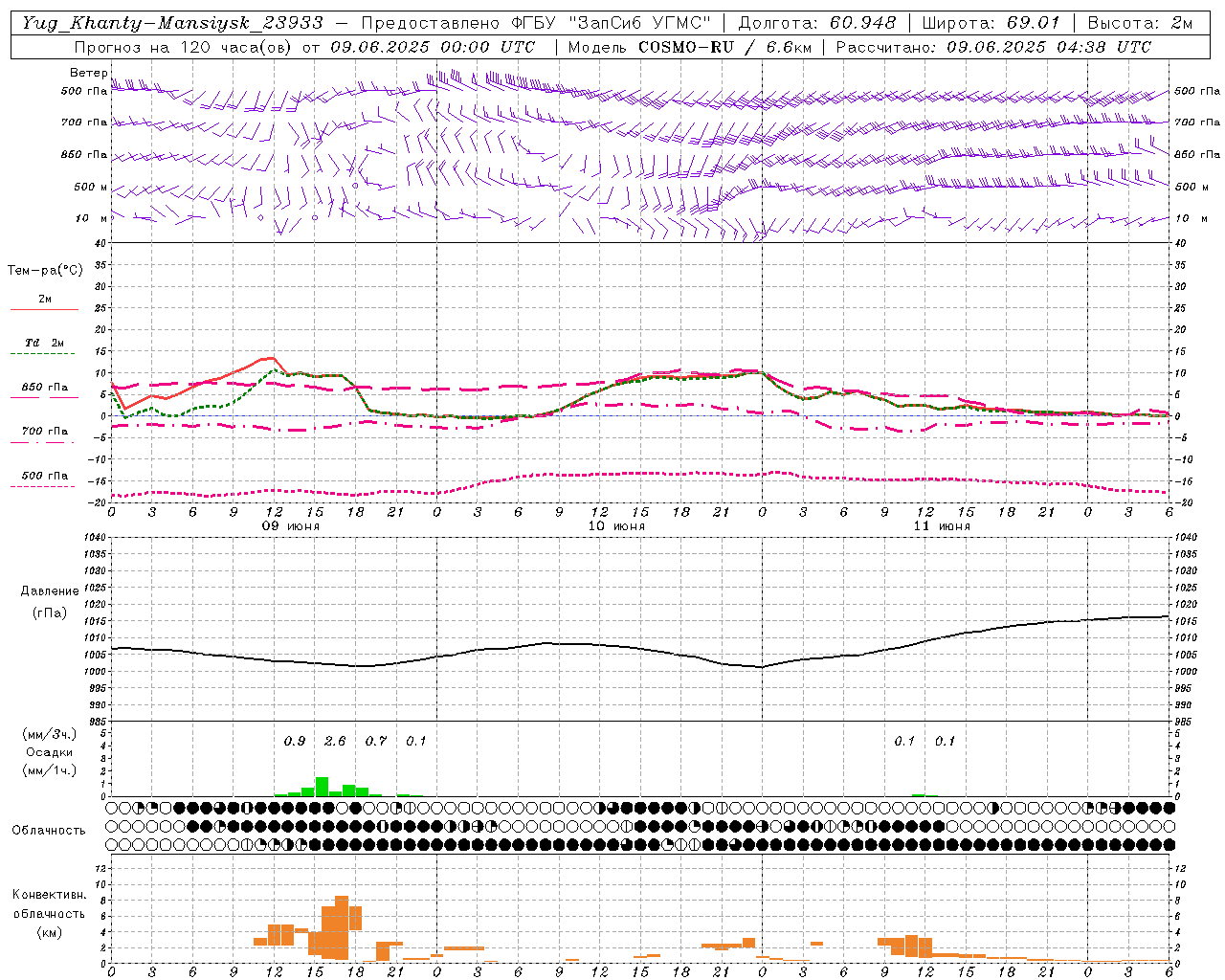This screenshot has width=1225, height=980.
Task: Click the tallest orange convective cloud bar
Action: [x=342, y=927]
